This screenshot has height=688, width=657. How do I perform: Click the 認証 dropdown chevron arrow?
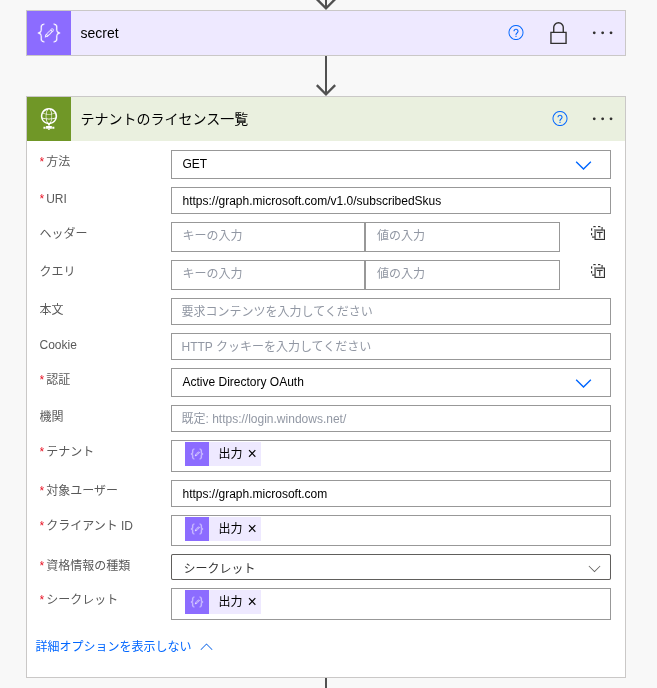[x=583, y=383]
